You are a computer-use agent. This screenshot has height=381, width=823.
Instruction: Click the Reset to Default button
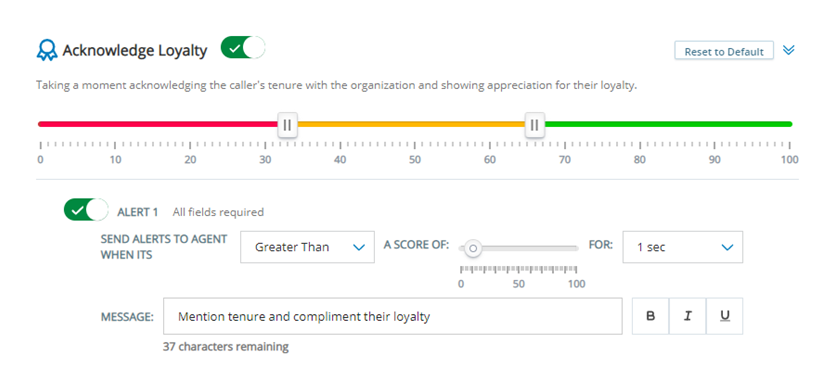point(724,51)
